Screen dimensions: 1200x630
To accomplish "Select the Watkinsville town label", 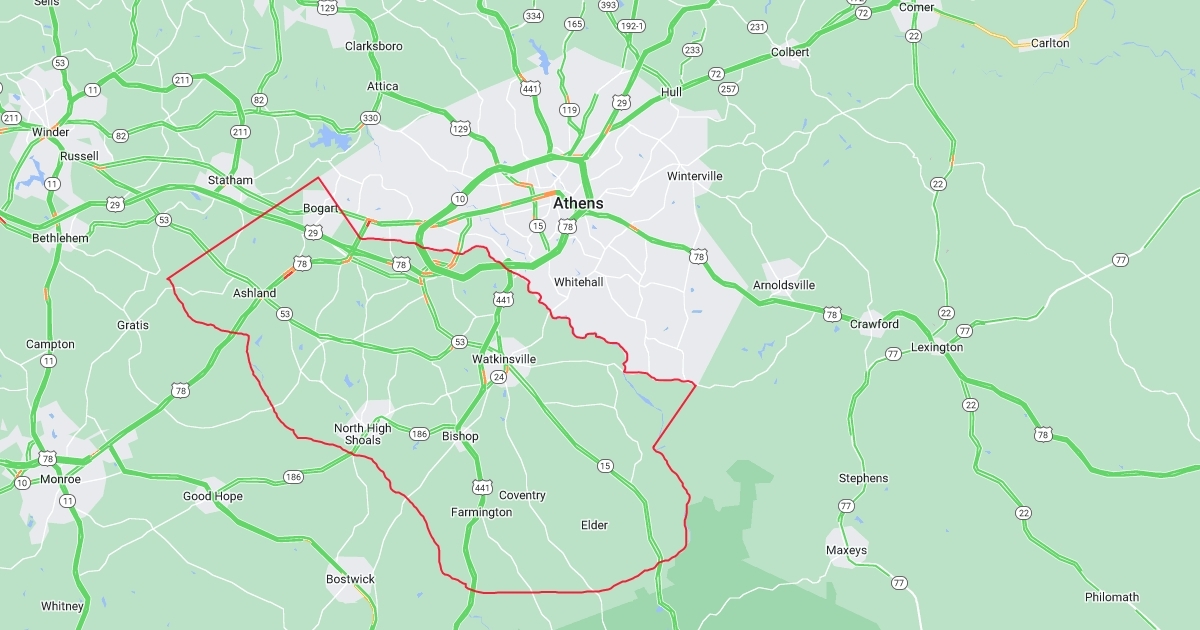I will [x=504, y=359].
